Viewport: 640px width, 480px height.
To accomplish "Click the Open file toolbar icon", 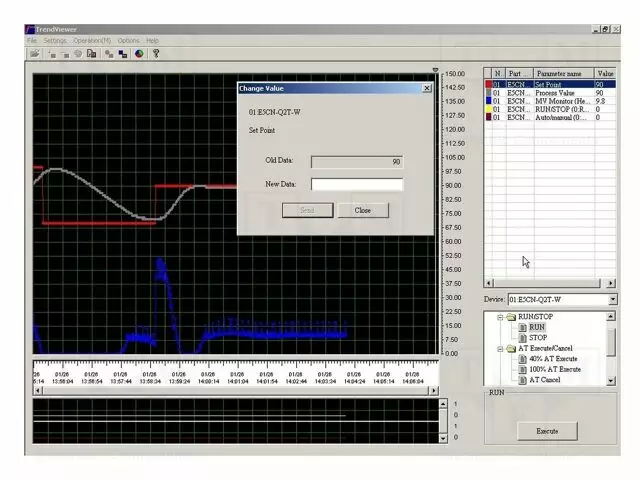I will pos(33,53).
